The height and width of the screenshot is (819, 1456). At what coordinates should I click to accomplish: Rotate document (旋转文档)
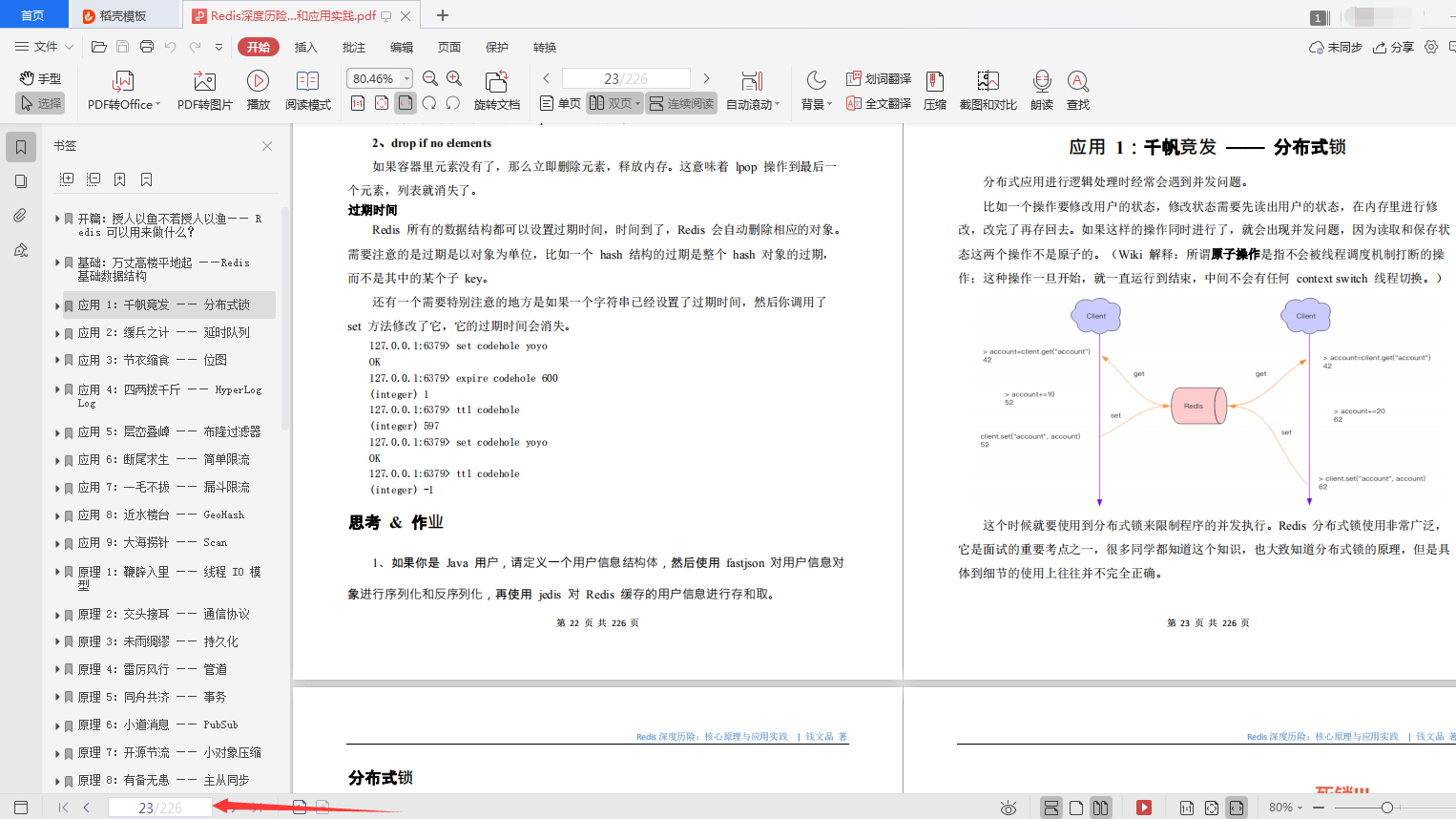[496, 91]
